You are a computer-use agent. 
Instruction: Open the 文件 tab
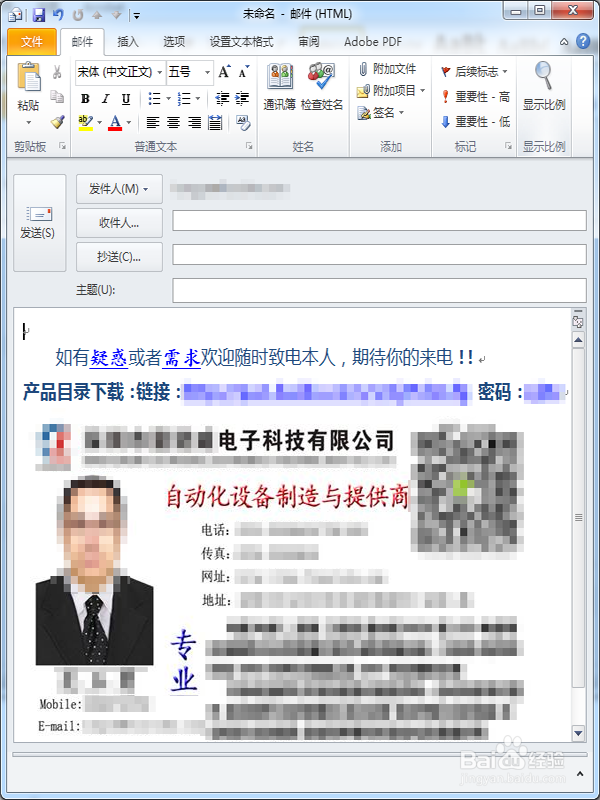click(x=32, y=42)
